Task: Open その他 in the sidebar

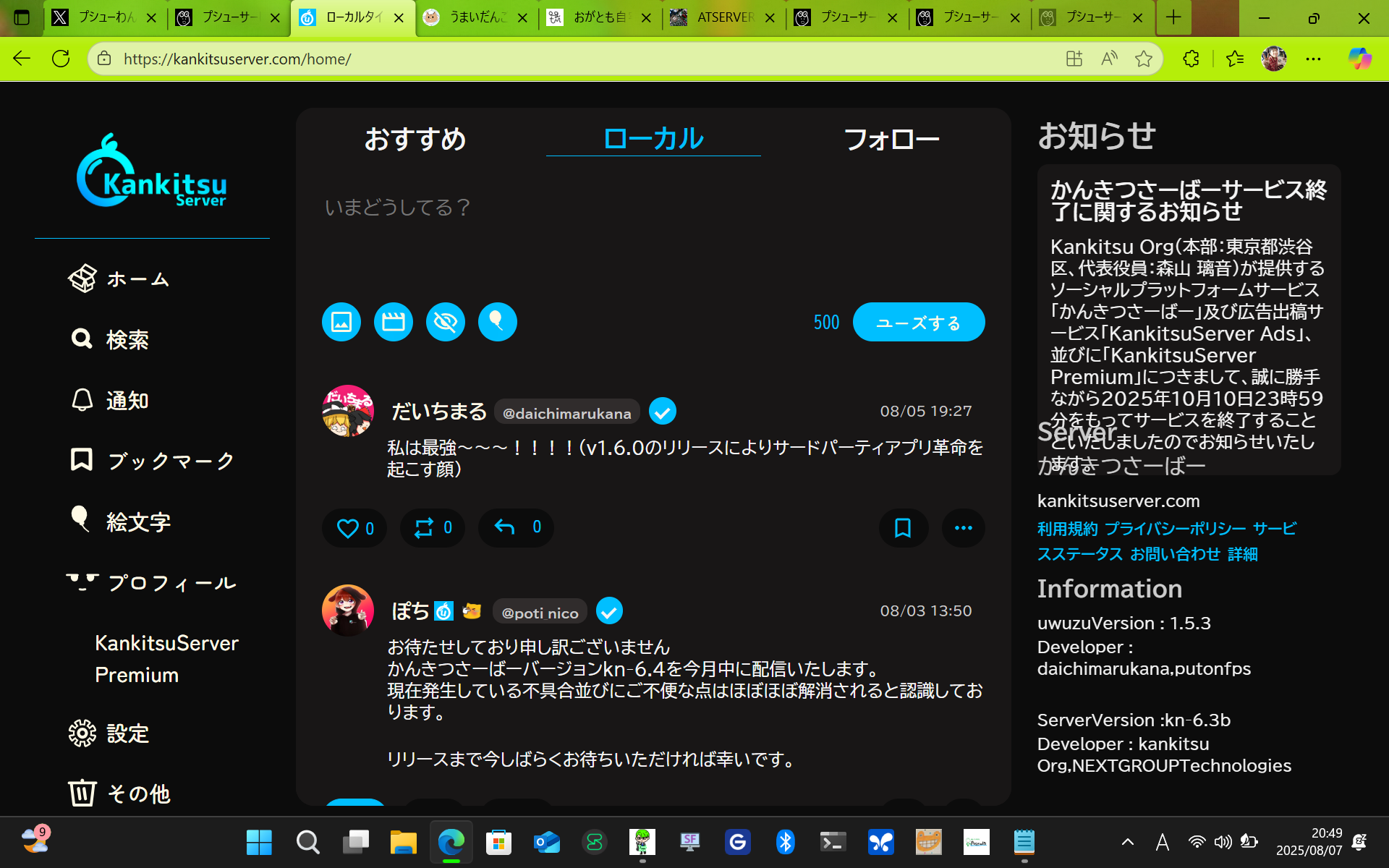Action: coord(119,793)
